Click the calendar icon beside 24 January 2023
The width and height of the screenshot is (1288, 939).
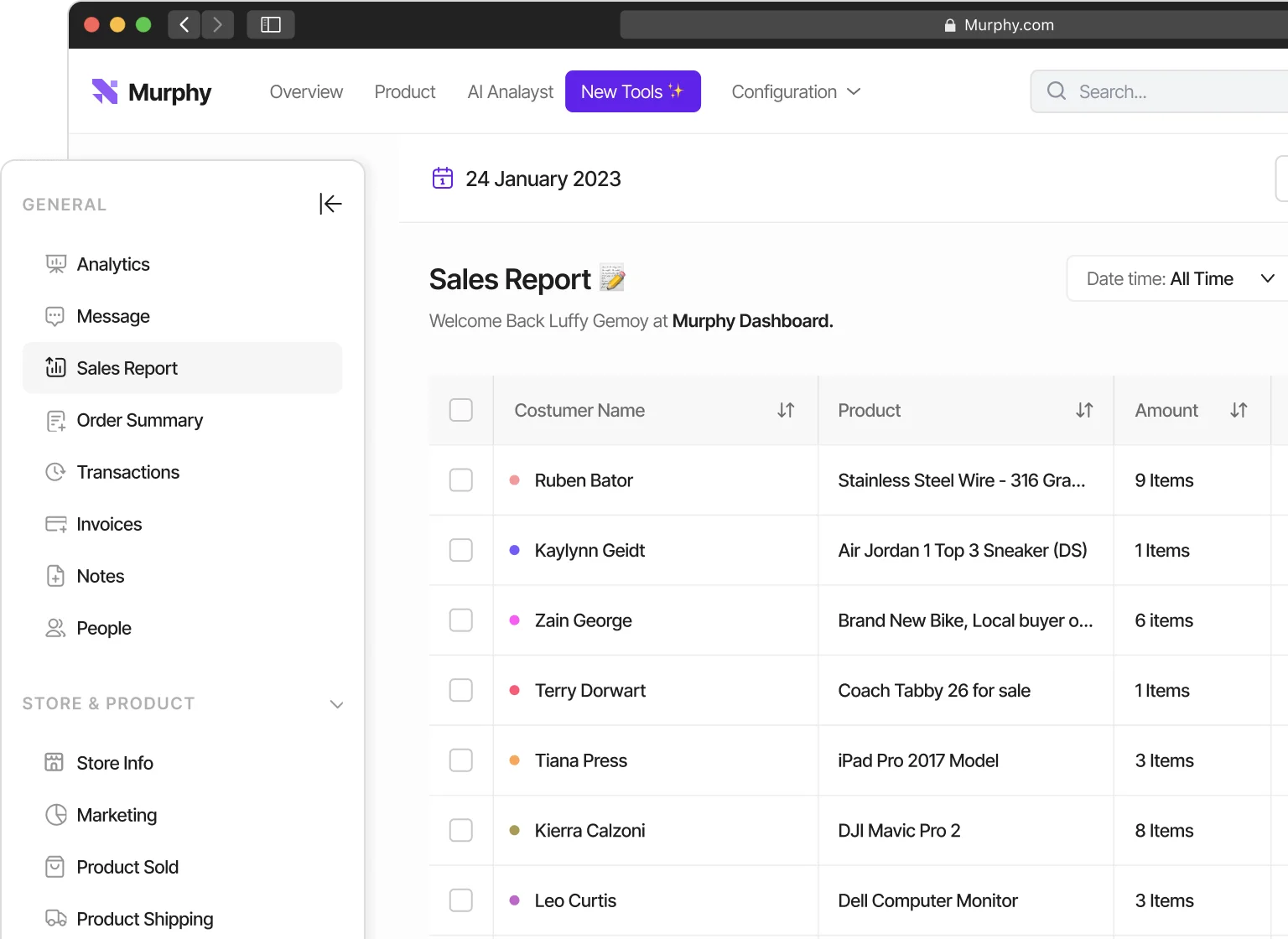[x=443, y=179]
